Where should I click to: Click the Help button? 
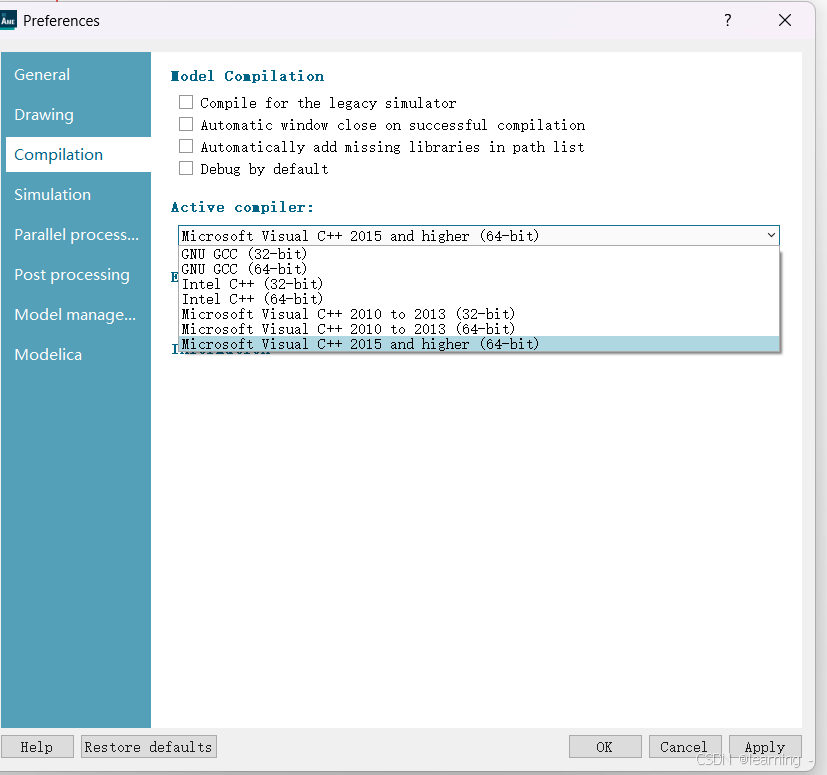[x=37, y=747]
